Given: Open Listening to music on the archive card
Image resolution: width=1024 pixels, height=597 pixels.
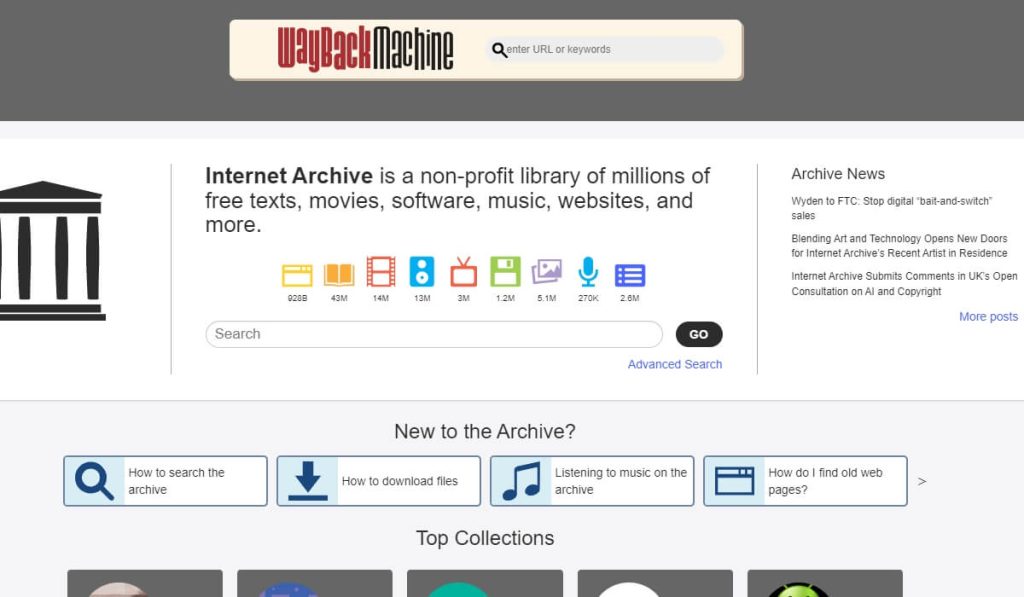Looking at the screenshot, I should (x=592, y=481).
